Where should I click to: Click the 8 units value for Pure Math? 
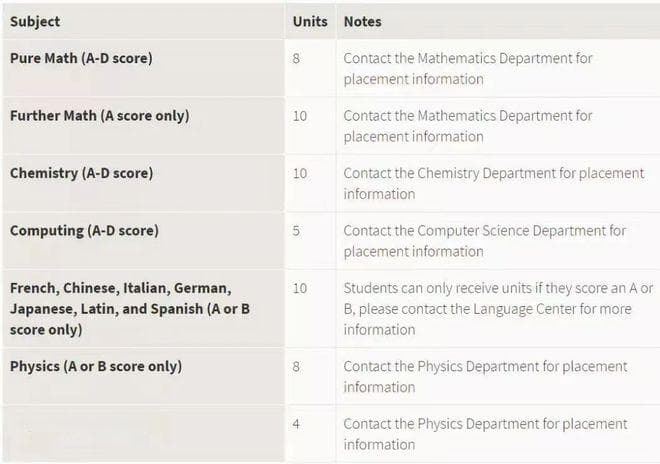pos(296,58)
